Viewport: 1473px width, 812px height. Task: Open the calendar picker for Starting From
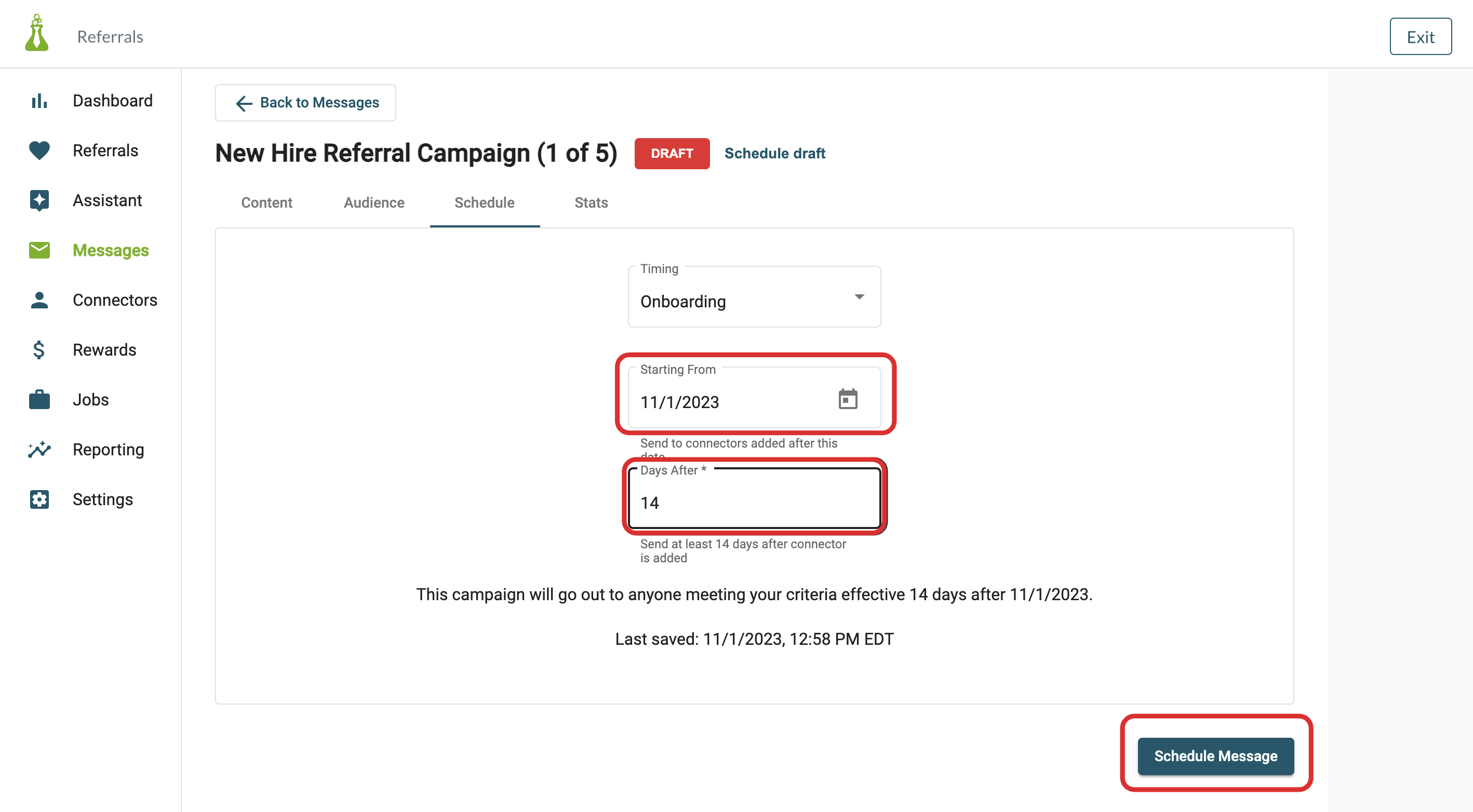[848, 399]
